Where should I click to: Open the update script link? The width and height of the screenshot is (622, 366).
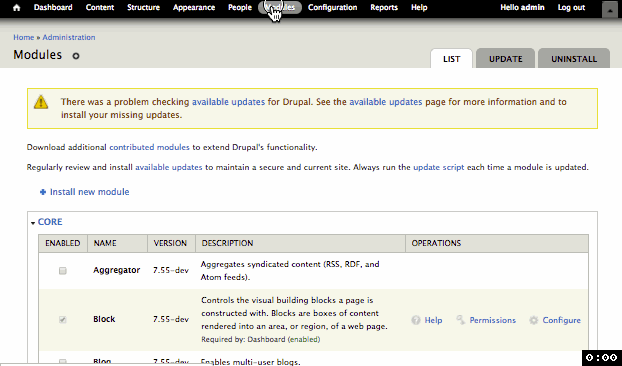coord(439,167)
